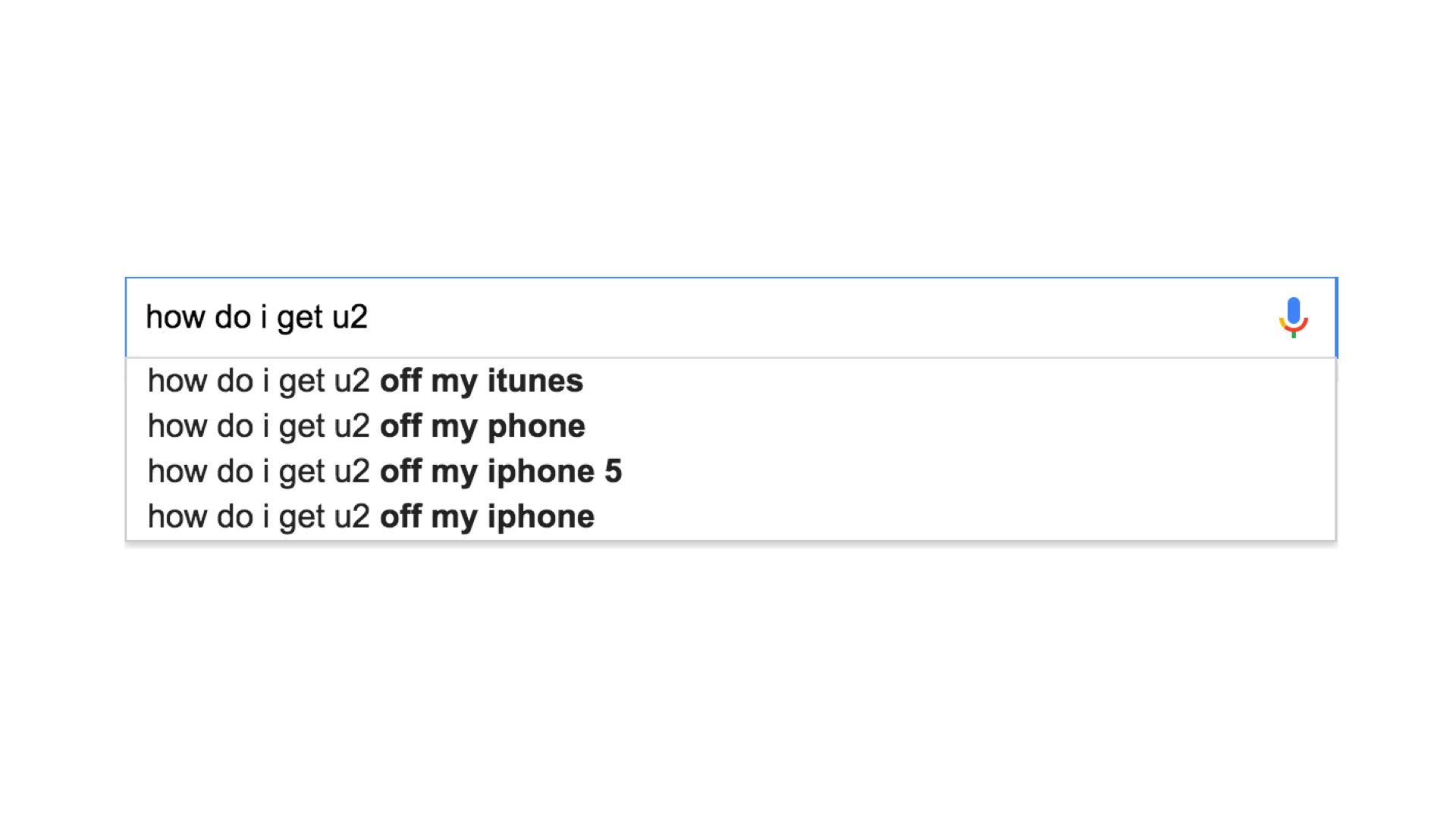
Task: Click the word 'get' in the search box
Action: pos(300,318)
